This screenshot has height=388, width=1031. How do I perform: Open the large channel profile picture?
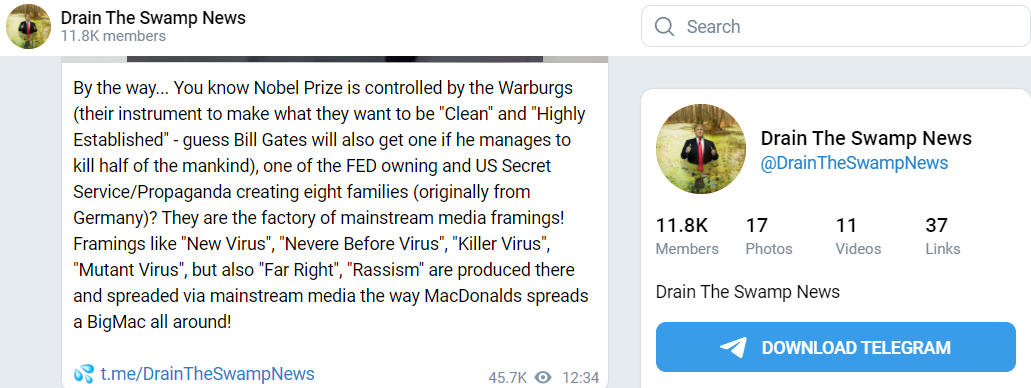(700, 149)
